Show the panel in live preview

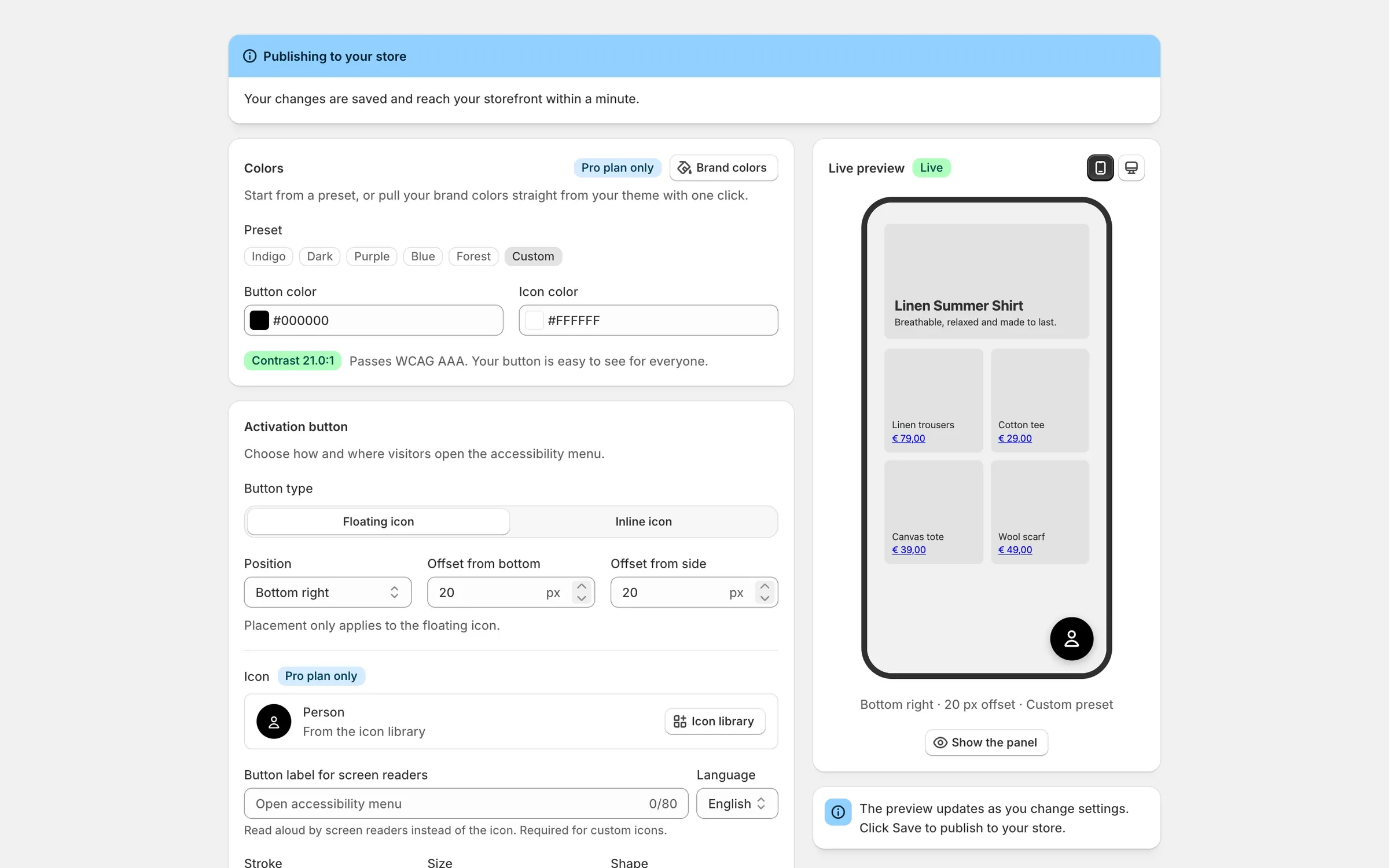[x=986, y=742]
